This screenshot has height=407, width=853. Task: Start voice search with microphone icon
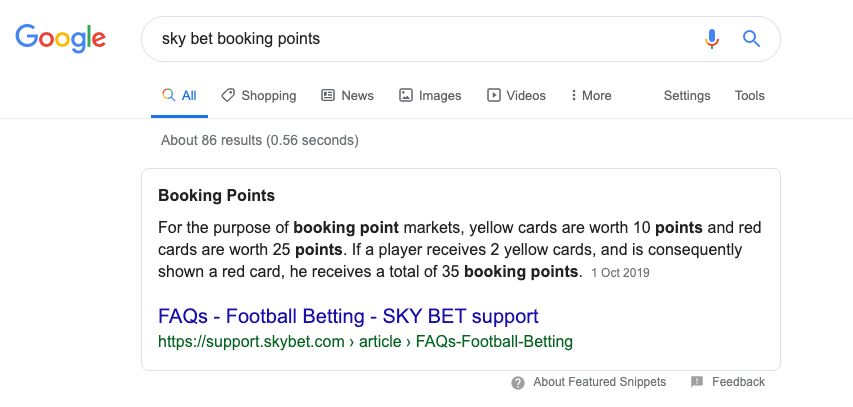point(712,39)
